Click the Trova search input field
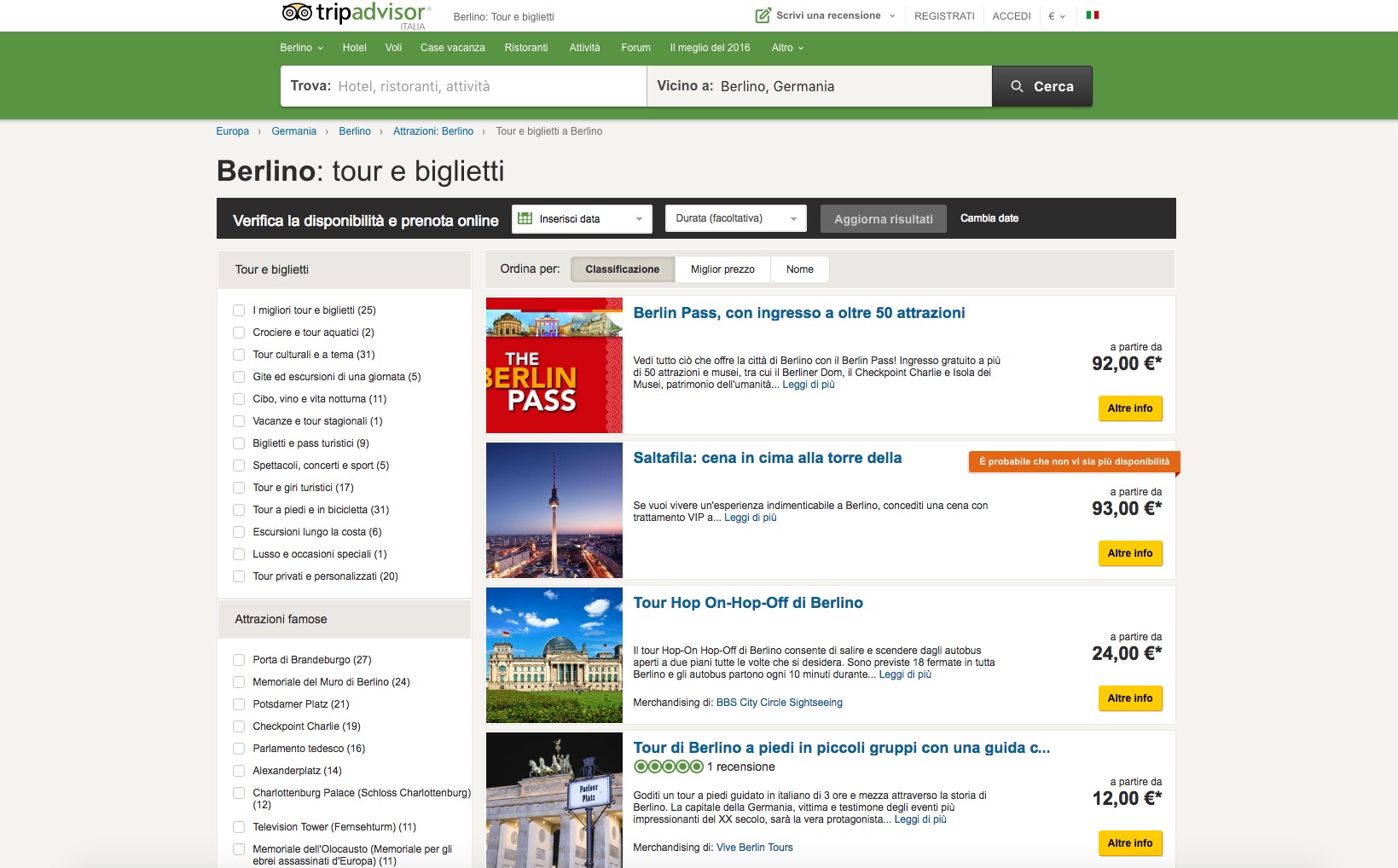Screen dimensions: 1398x868 coord(463,86)
